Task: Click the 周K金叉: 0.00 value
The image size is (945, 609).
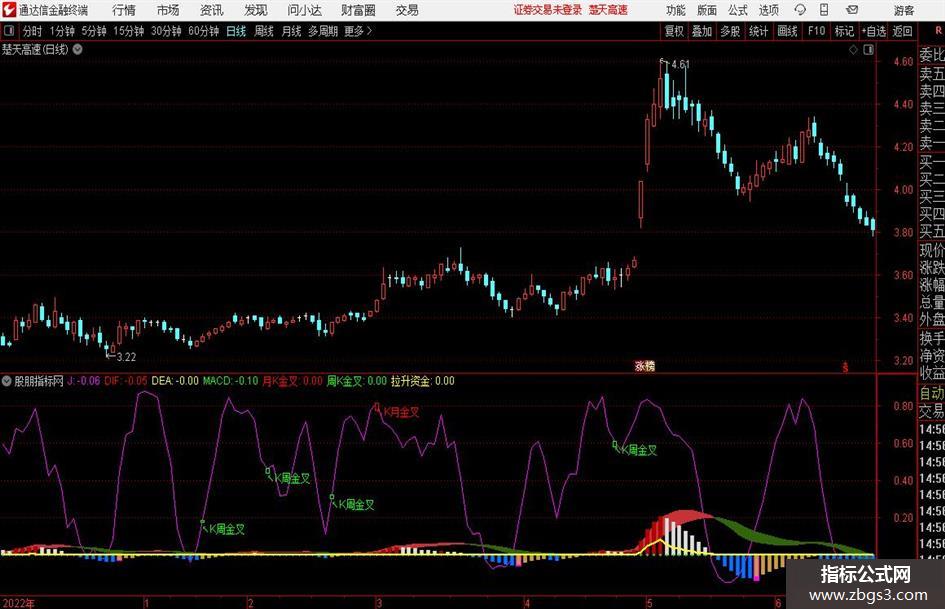Action: click(357, 380)
